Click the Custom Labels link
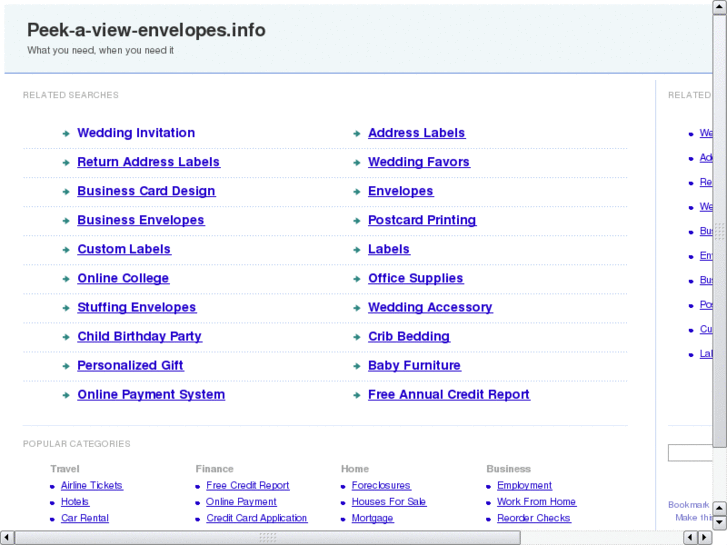Image resolution: width=727 pixels, height=545 pixels. (x=124, y=249)
